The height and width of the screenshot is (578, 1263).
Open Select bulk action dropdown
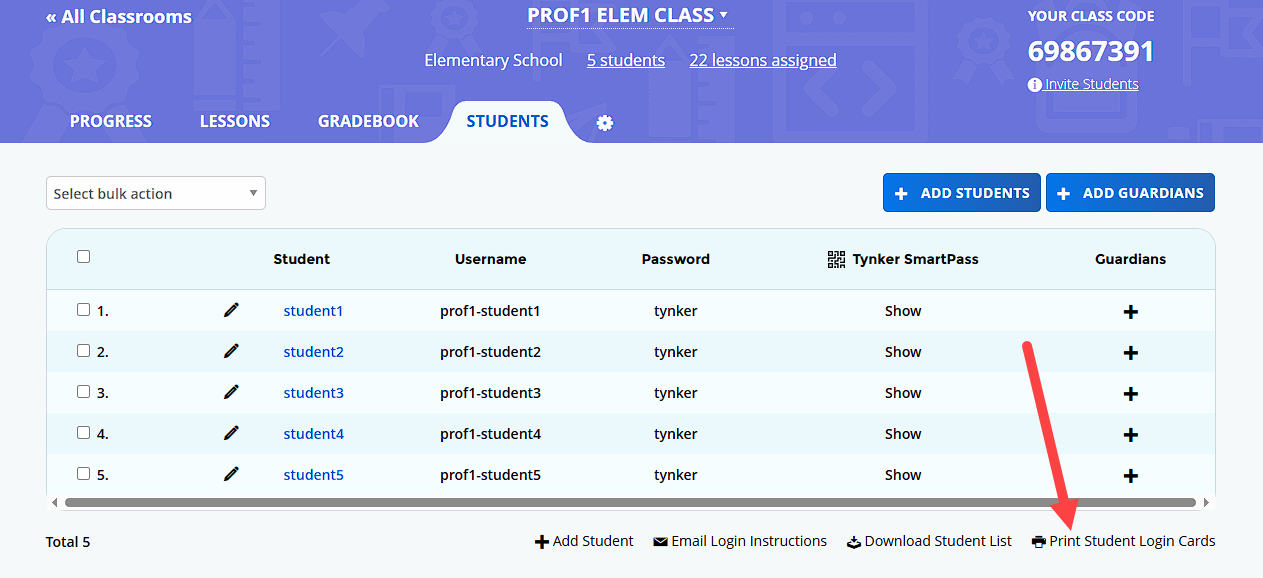(156, 194)
